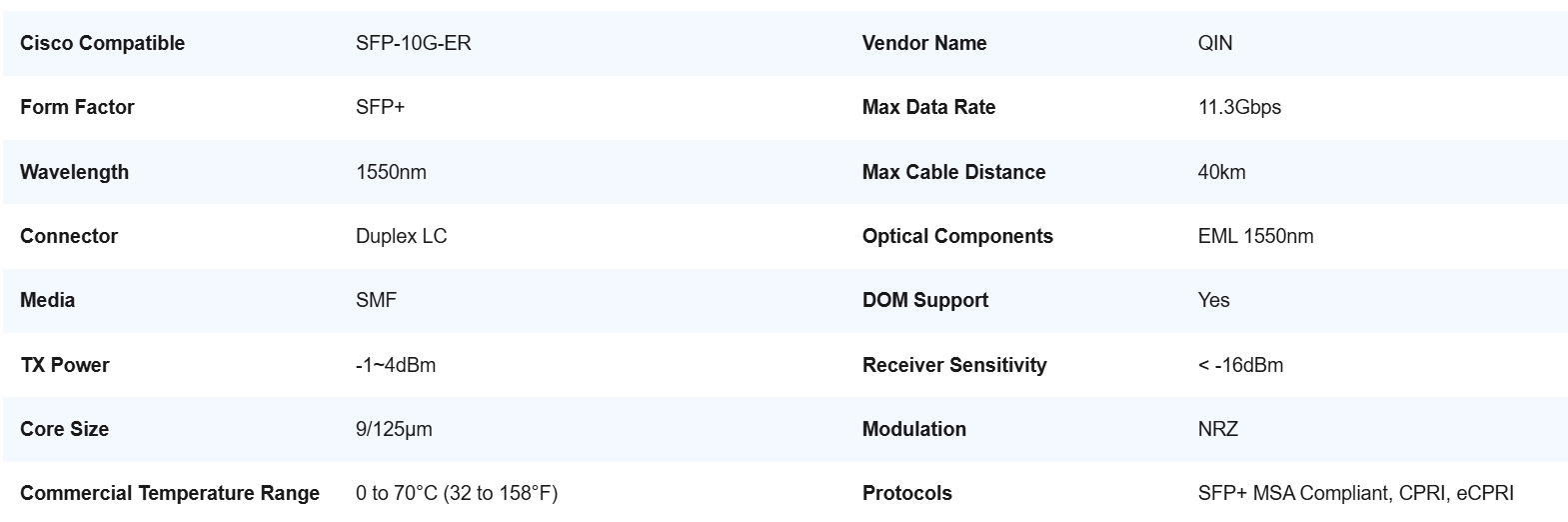Select the Form Factor label
The height and width of the screenshot is (522, 1568).
click(77, 107)
